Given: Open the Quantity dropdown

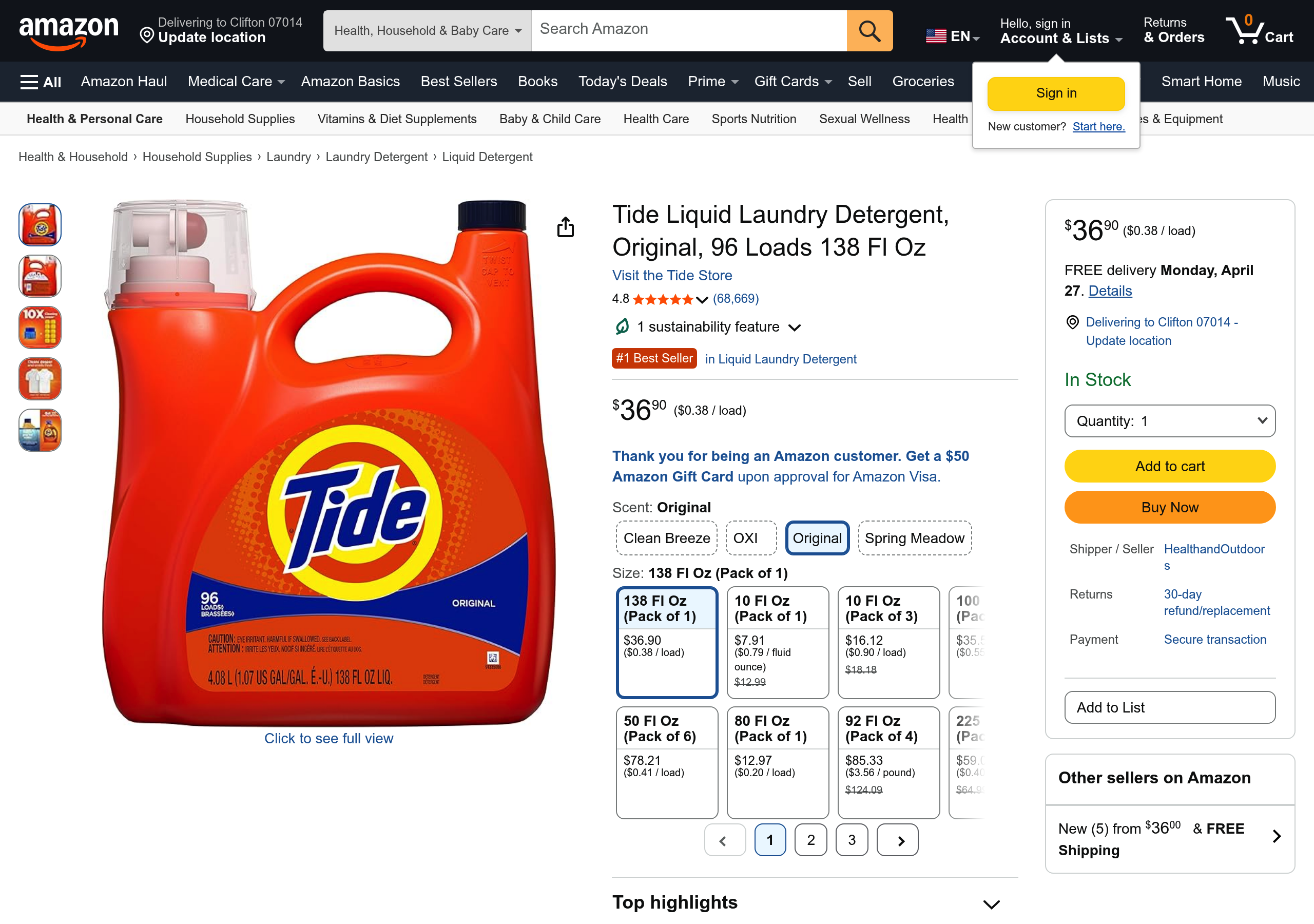Looking at the screenshot, I should [1169, 421].
